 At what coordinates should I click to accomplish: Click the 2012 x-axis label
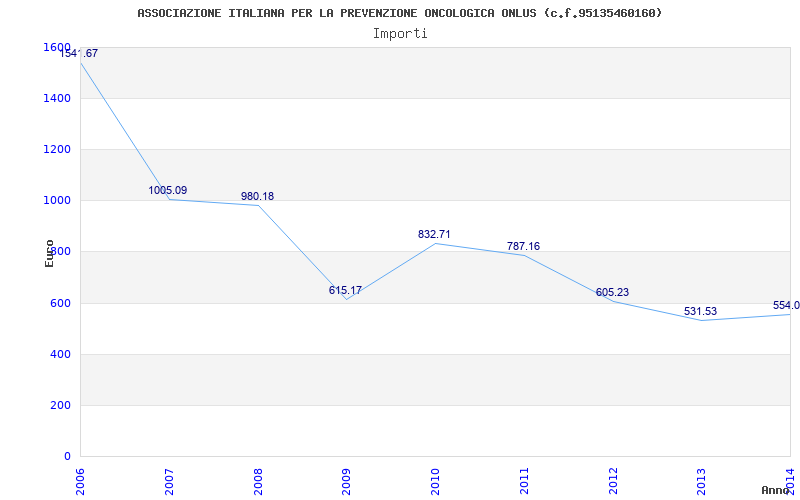(613, 481)
